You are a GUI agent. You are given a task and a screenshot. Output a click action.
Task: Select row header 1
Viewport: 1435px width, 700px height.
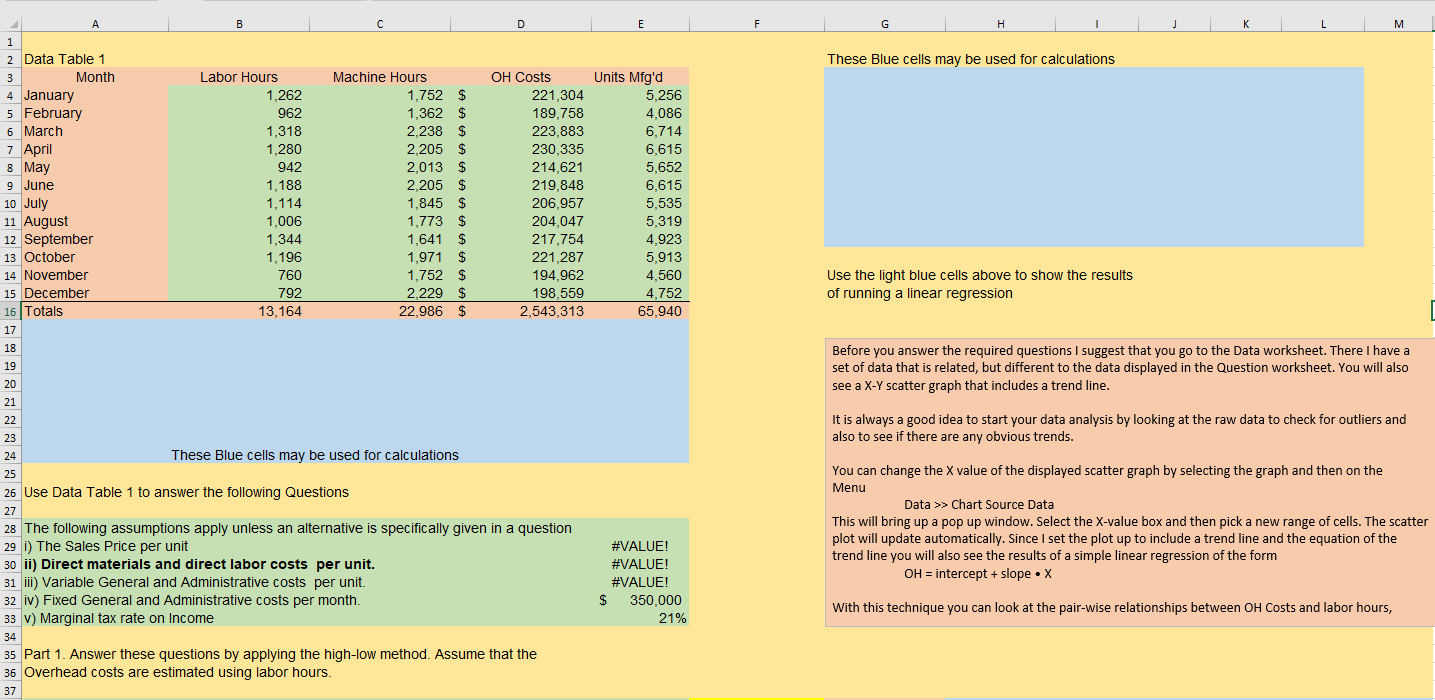9,41
